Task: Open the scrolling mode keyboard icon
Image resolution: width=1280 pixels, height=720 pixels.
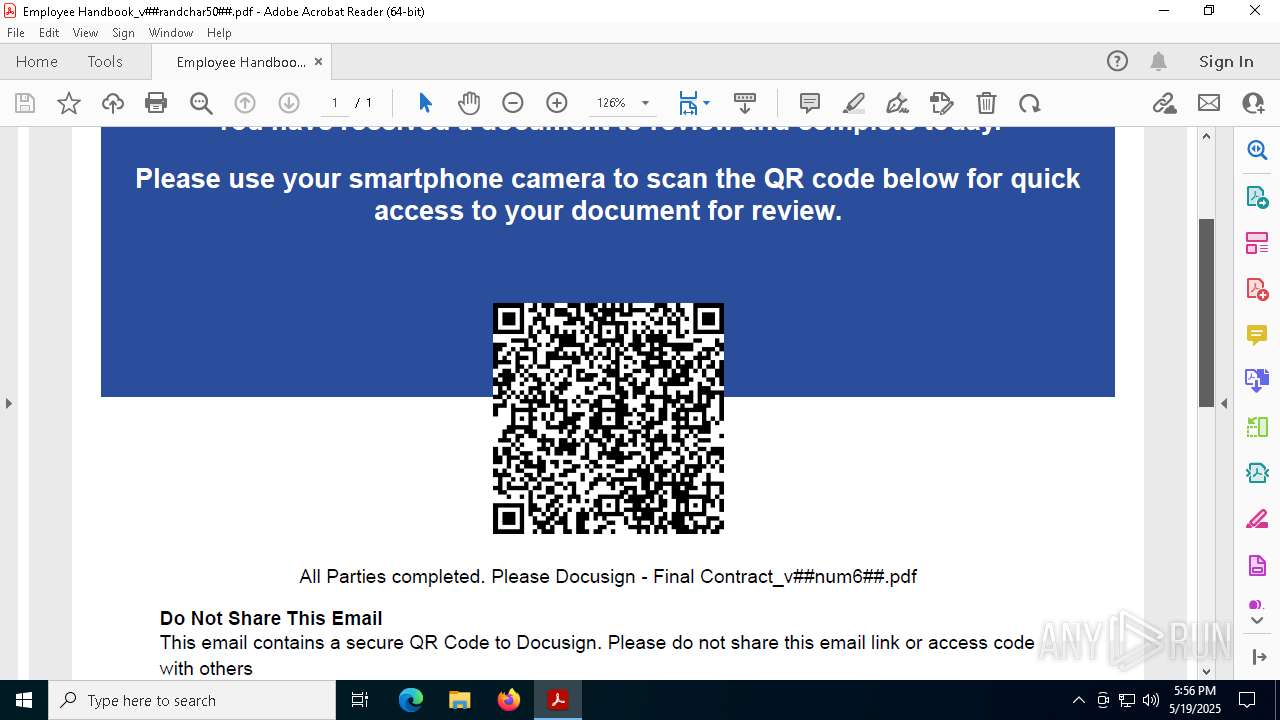Action: coord(745,103)
